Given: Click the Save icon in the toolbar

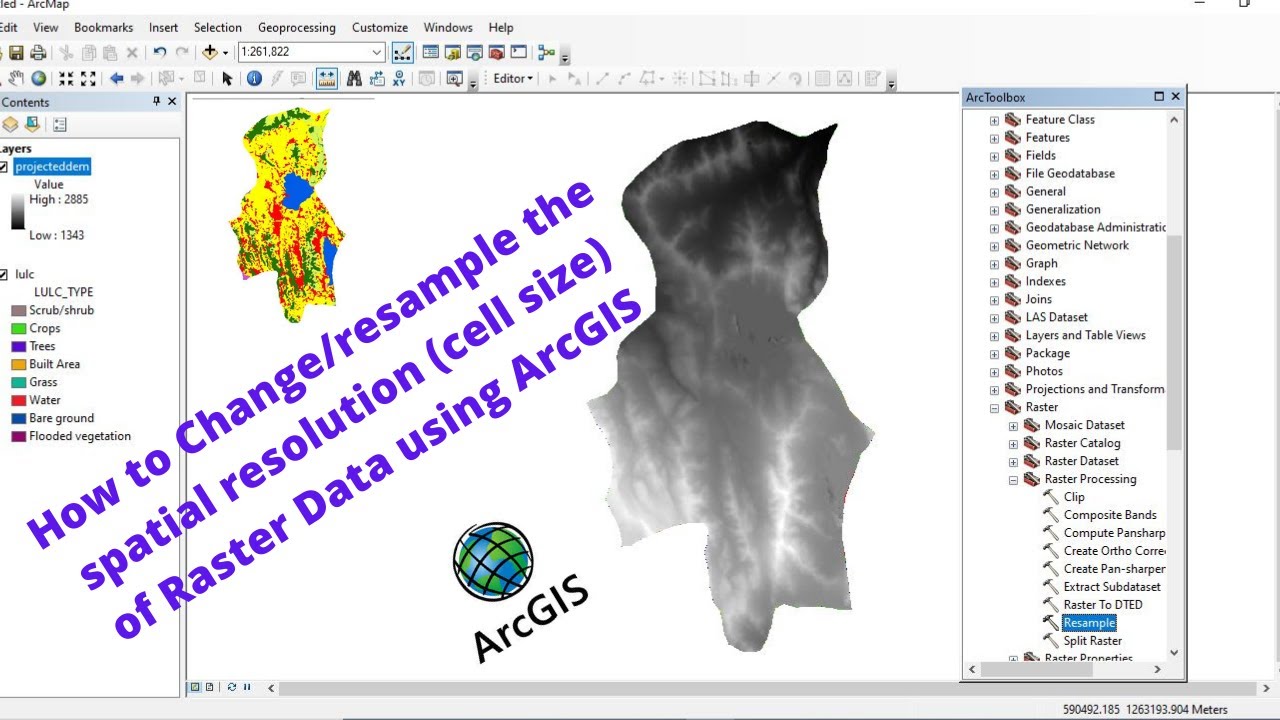Looking at the screenshot, I should coord(16,52).
